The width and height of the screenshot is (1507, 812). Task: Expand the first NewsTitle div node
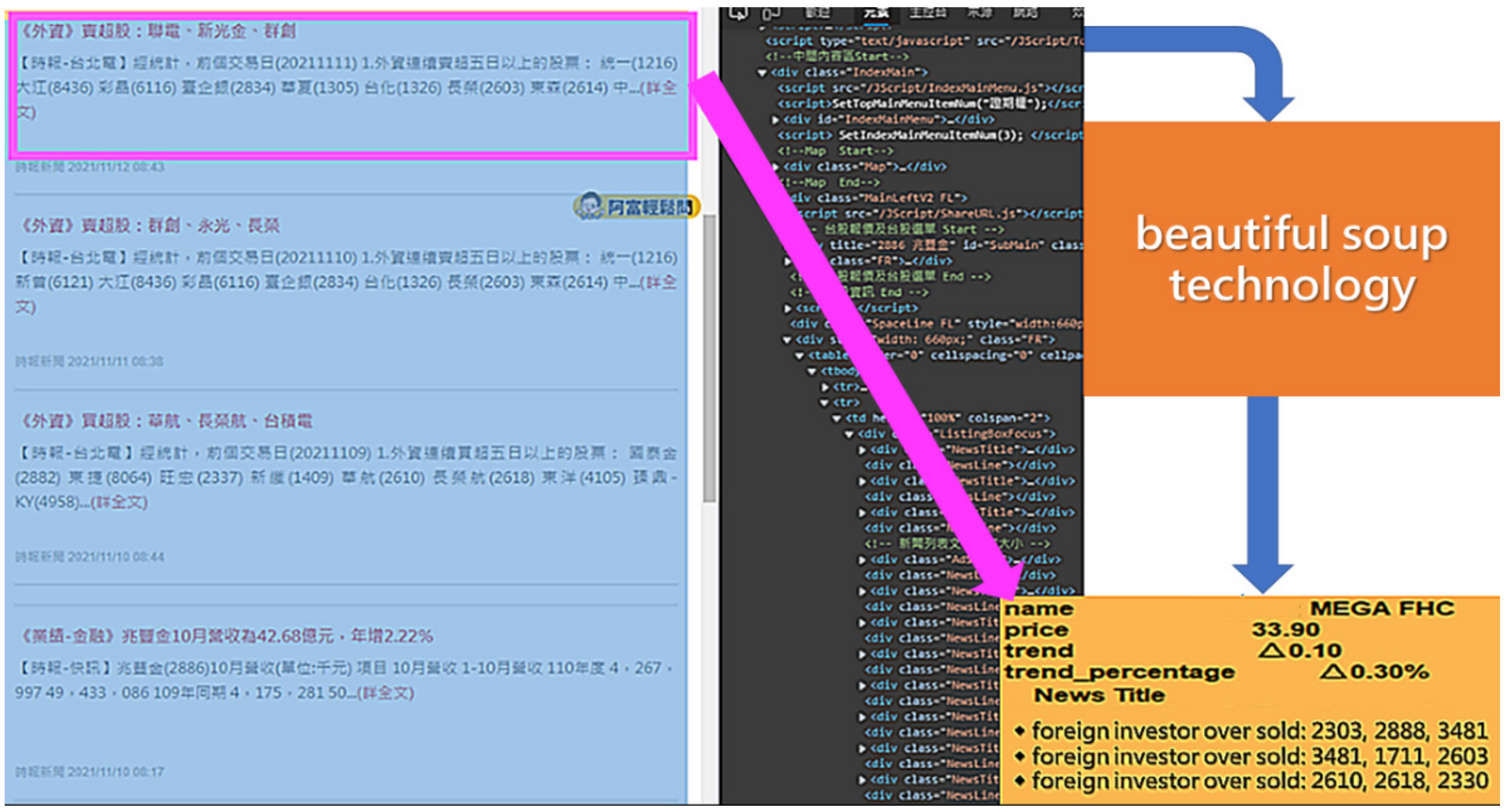(862, 450)
